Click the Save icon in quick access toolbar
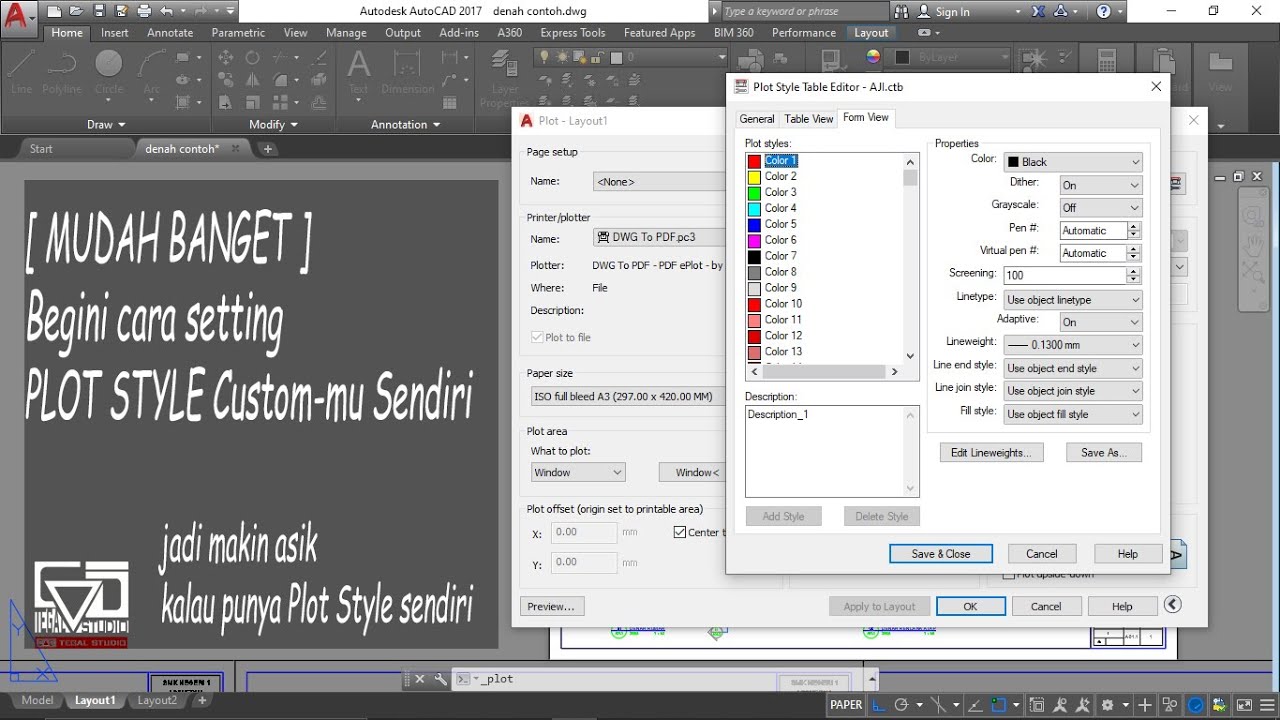This screenshot has width=1280, height=720. coord(98,12)
